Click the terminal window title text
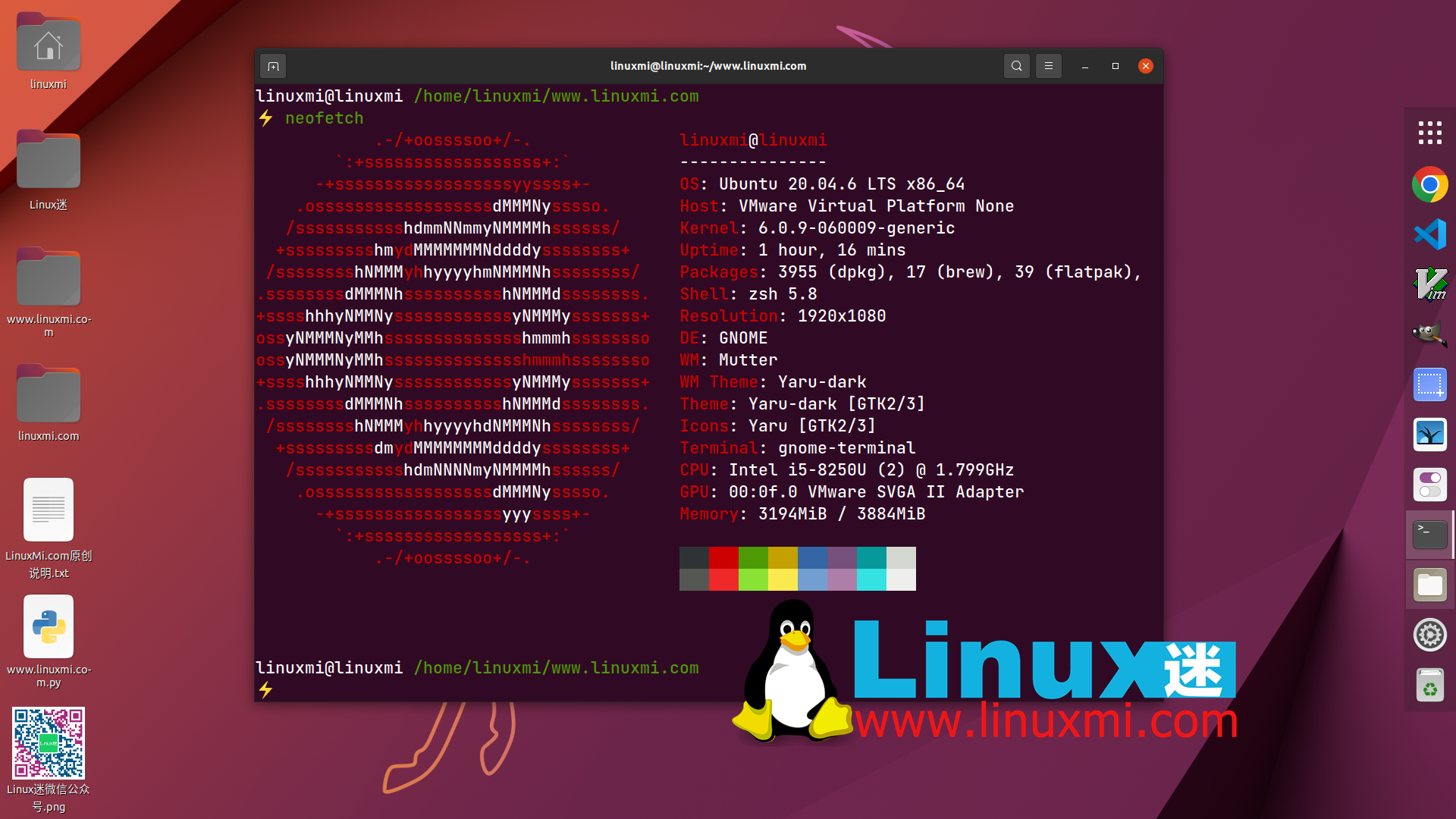The image size is (1456, 819). pyautogui.click(x=708, y=66)
